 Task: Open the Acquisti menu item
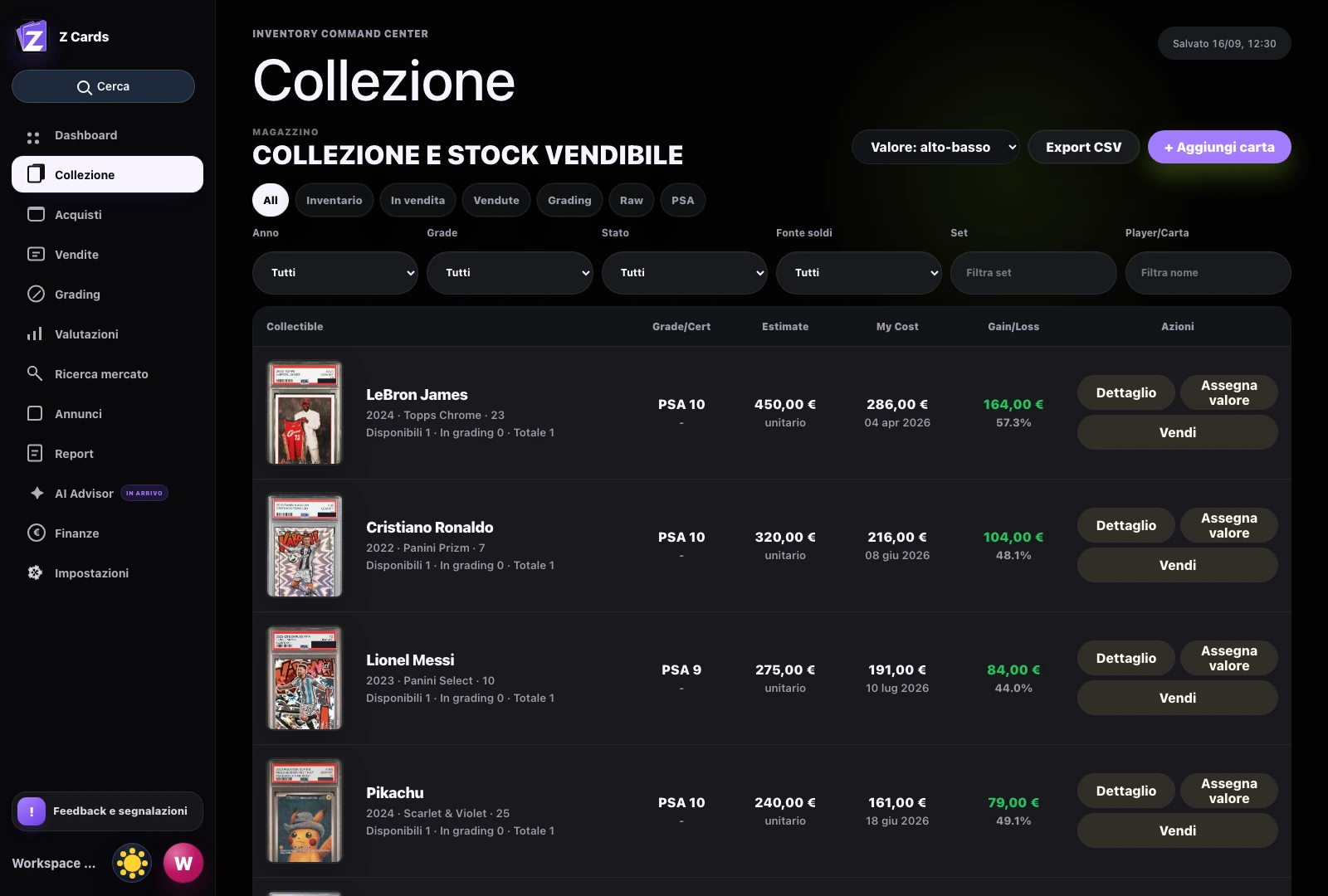[107, 215]
